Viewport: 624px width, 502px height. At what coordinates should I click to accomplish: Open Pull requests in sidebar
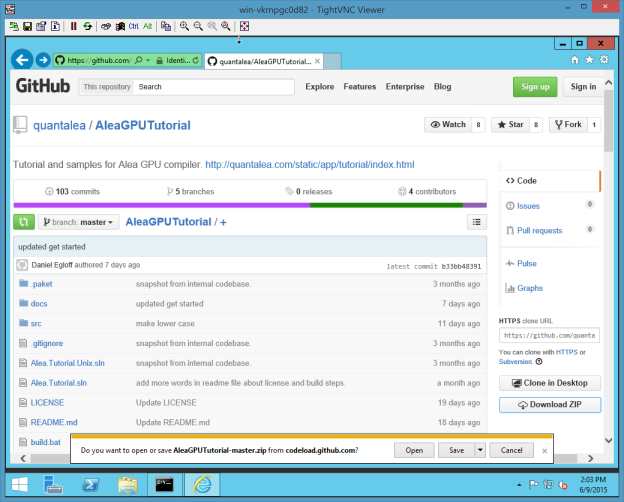tap(539, 230)
